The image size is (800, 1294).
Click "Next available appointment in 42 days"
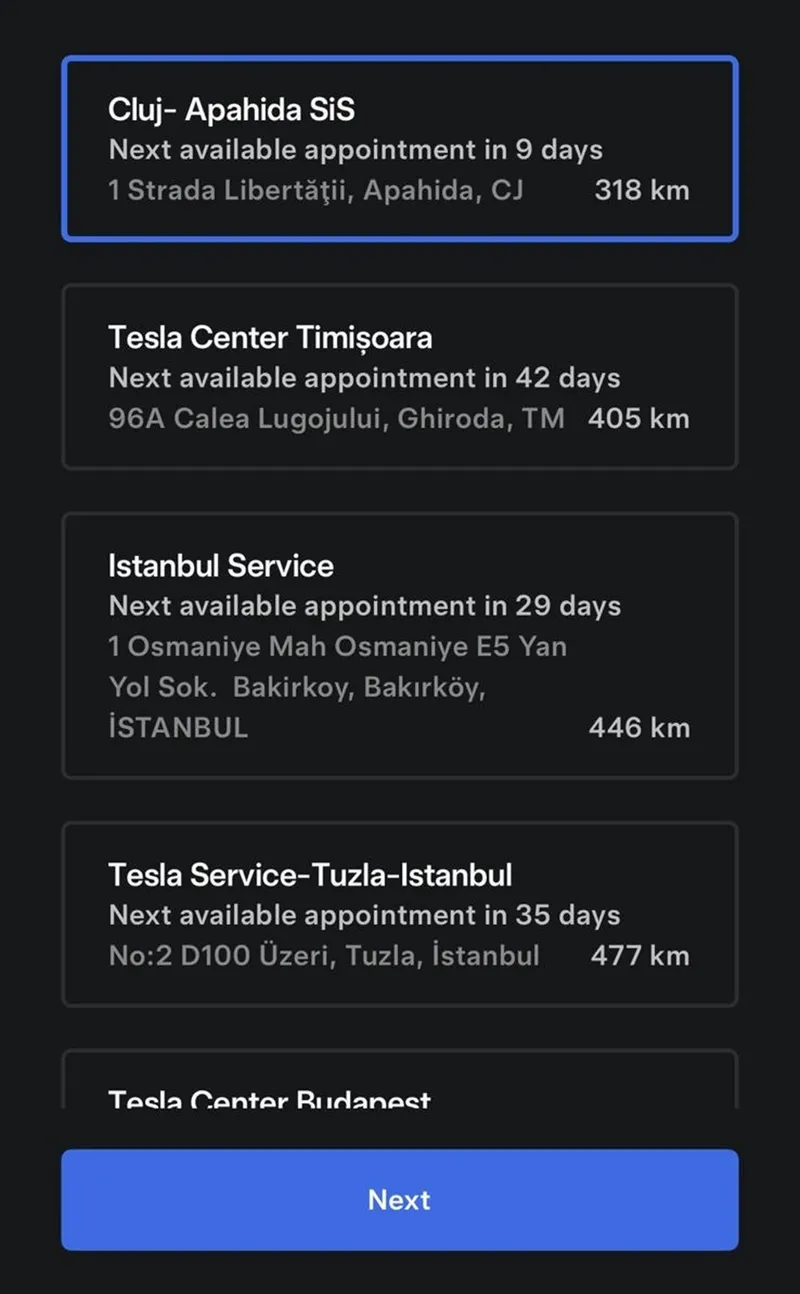click(364, 378)
